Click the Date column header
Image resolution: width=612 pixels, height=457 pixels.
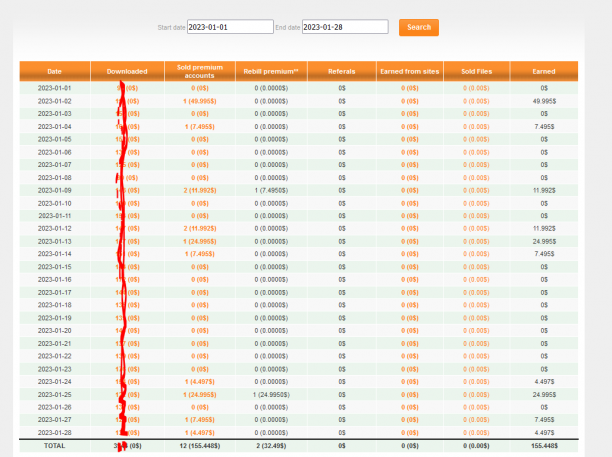coord(55,71)
